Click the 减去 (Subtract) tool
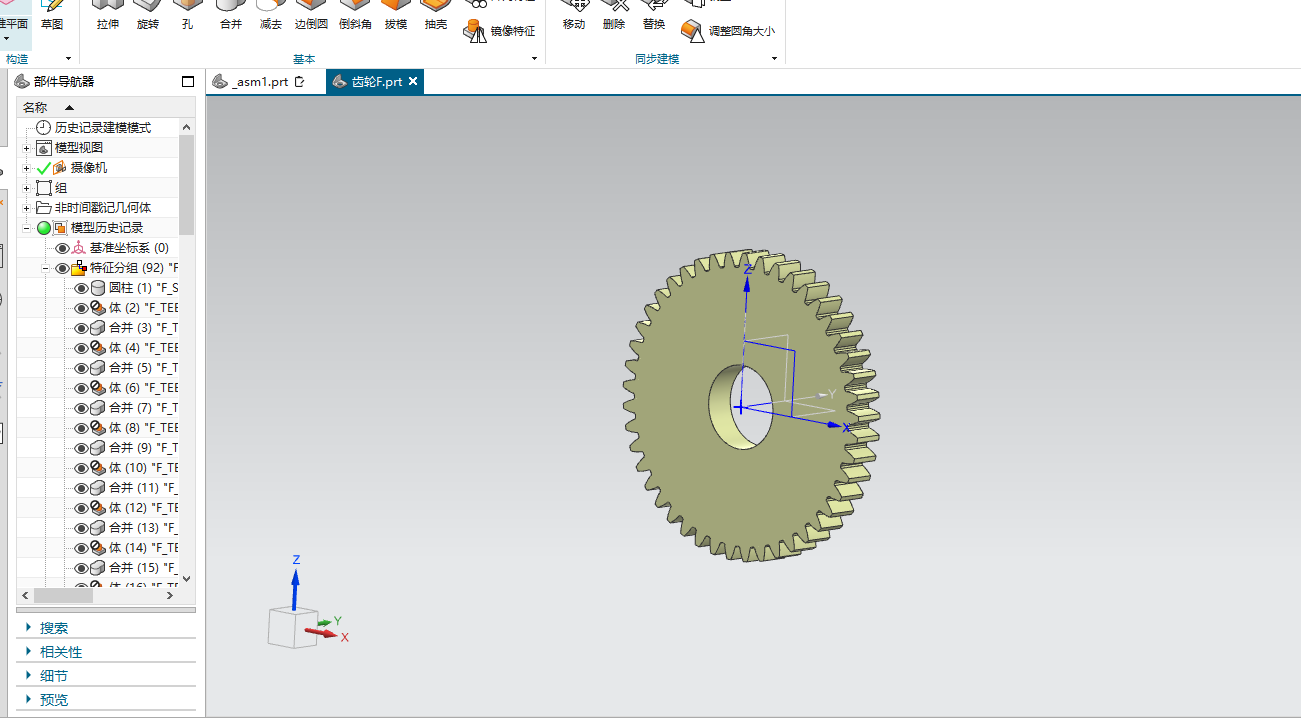 coord(270,16)
